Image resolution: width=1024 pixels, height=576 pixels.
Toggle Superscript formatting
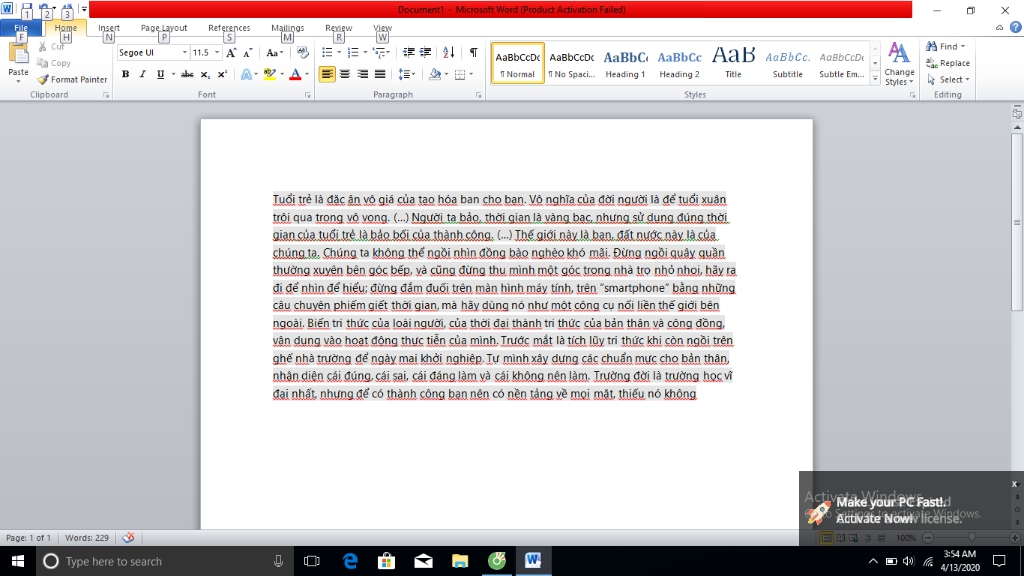point(222,74)
